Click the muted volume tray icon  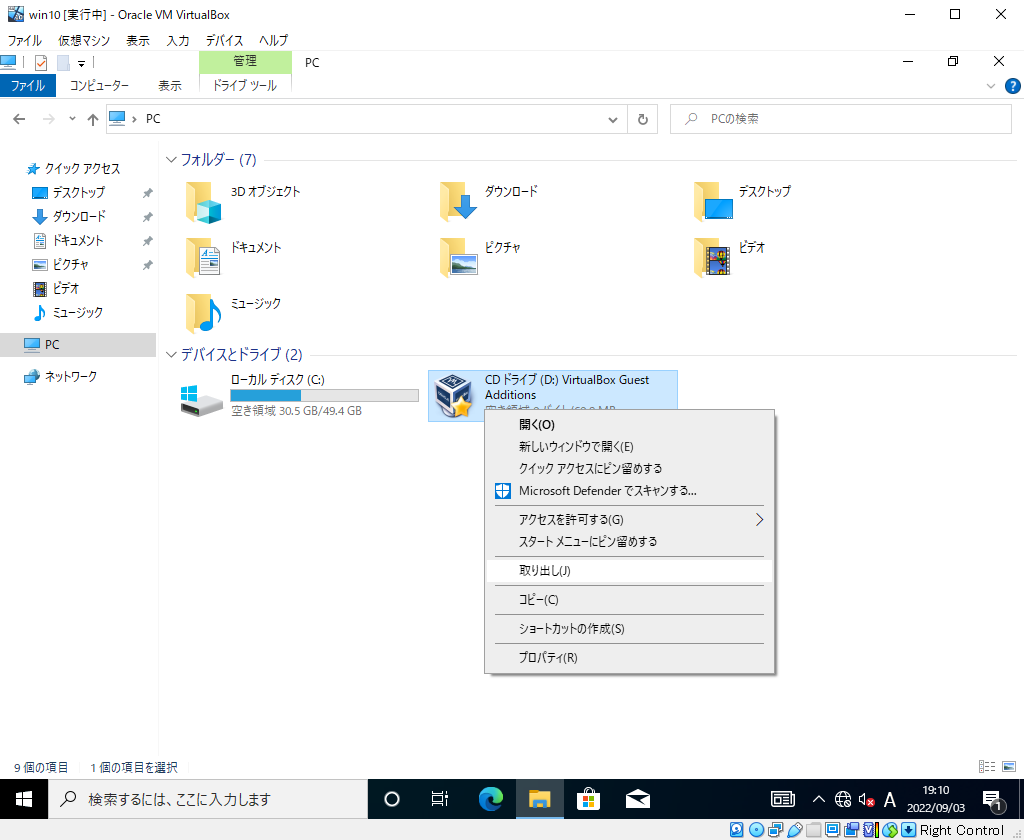[x=866, y=799]
